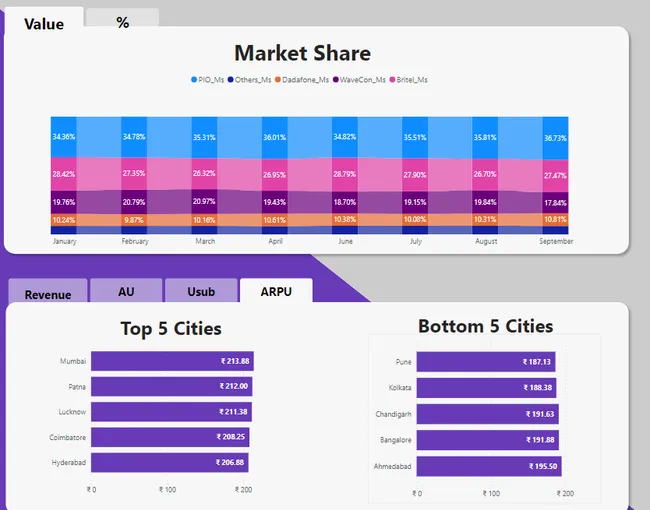Click the January 28.42% Britel segment

click(63, 174)
